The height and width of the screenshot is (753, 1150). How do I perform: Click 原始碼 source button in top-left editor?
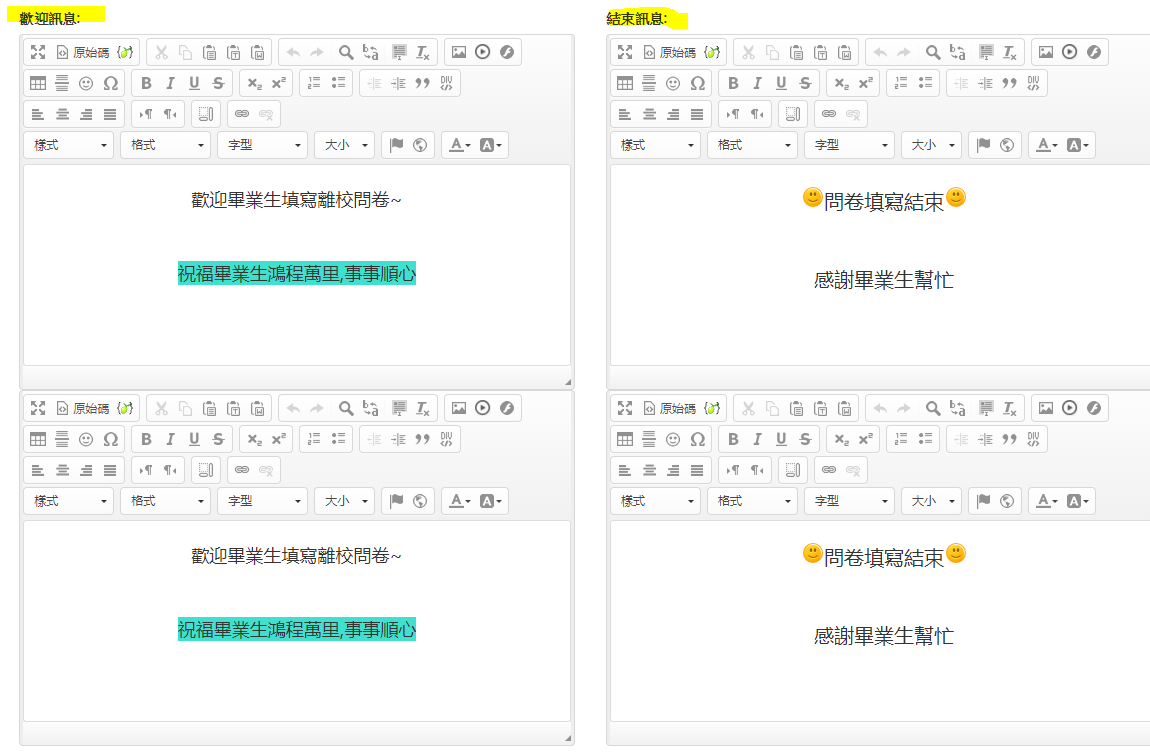point(83,52)
